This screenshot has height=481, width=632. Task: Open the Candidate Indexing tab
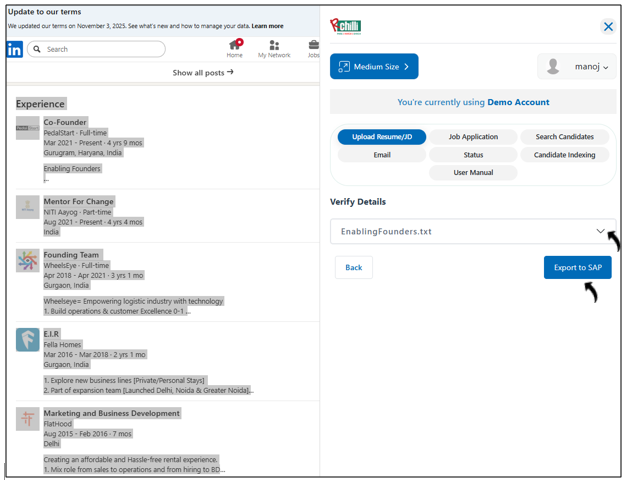point(564,155)
